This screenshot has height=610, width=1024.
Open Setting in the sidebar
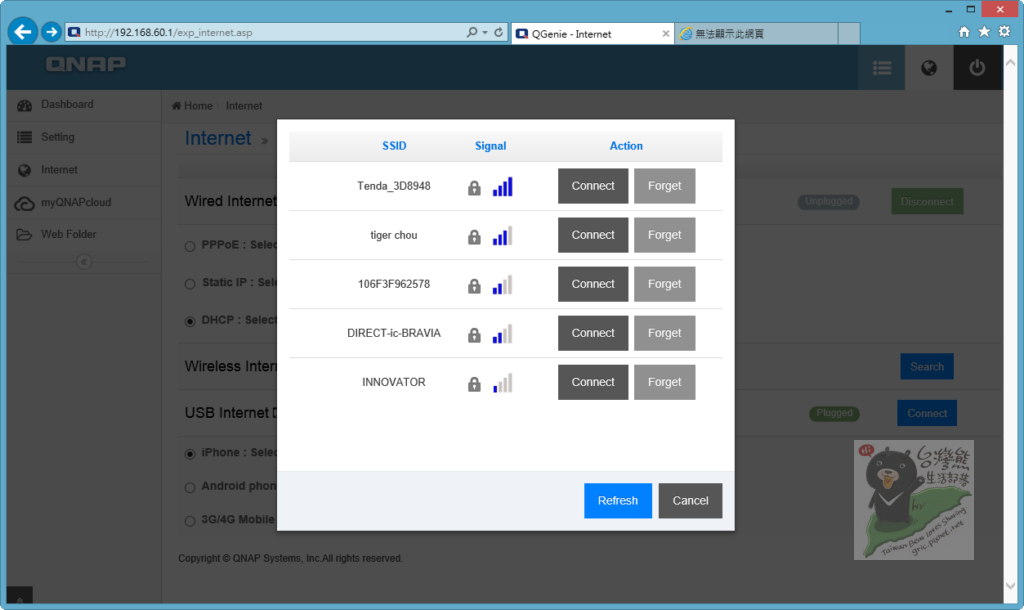click(84, 137)
